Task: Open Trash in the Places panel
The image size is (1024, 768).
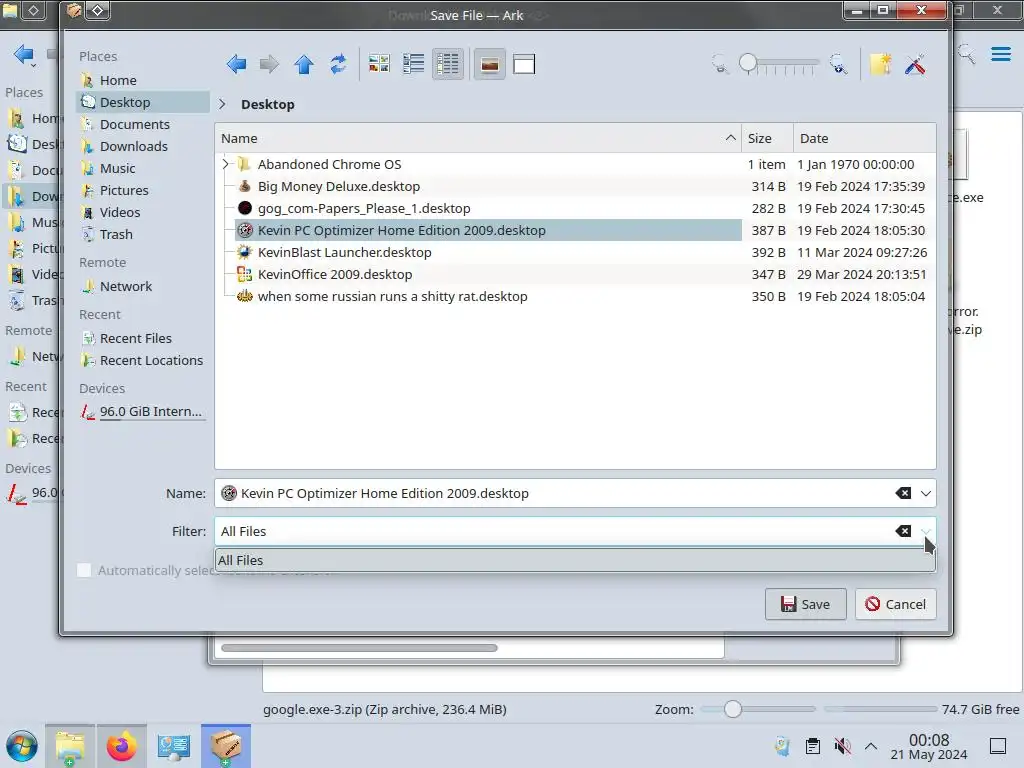Action: coord(143,234)
